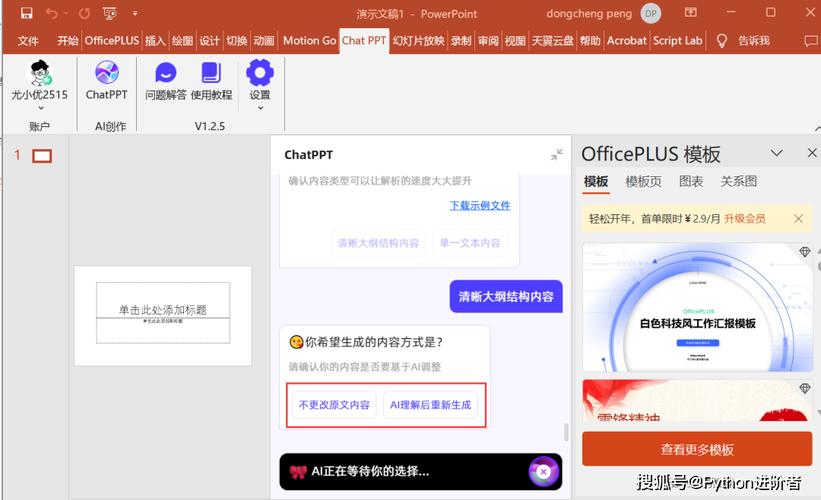This screenshot has height=500, width=821.
Task: Go to the 设计 ribbon tab
Action: pyautogui.click(x=209, y=41)
